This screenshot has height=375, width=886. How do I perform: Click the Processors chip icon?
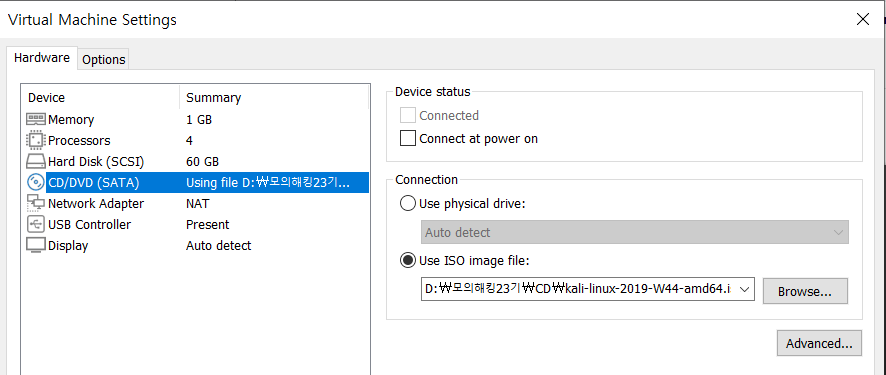pos(36,140)
